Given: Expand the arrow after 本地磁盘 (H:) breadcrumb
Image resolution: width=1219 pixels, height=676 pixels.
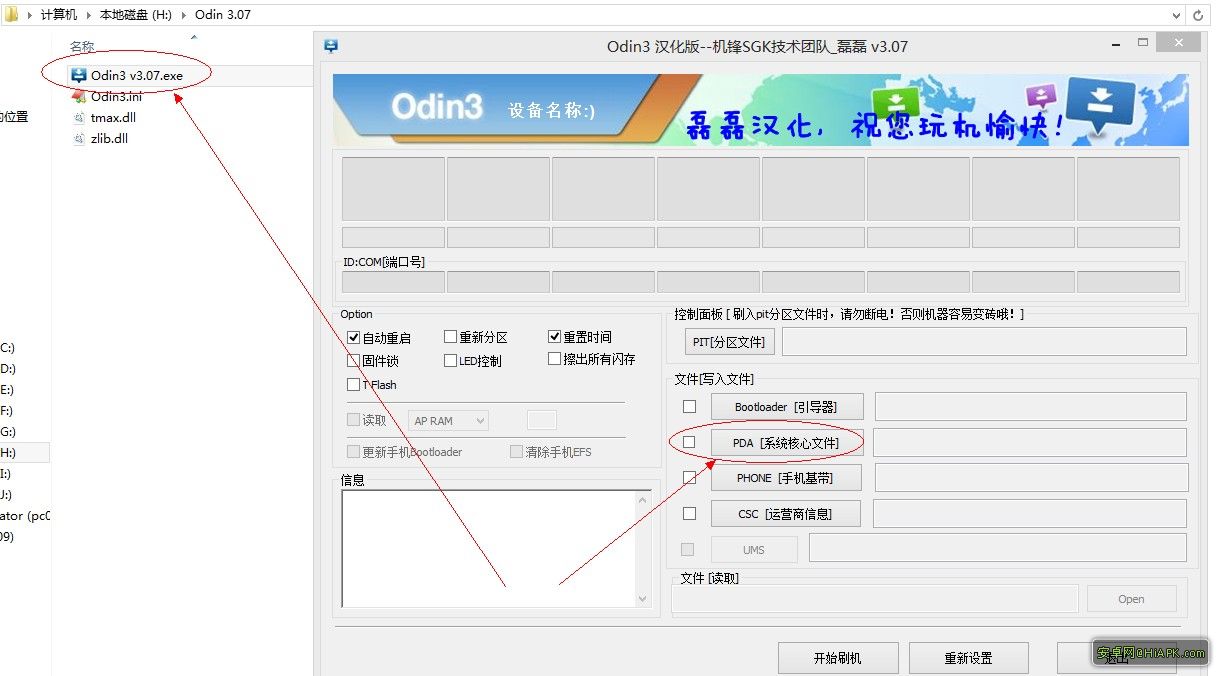Looking at the screenshot, I should point(184,15).
